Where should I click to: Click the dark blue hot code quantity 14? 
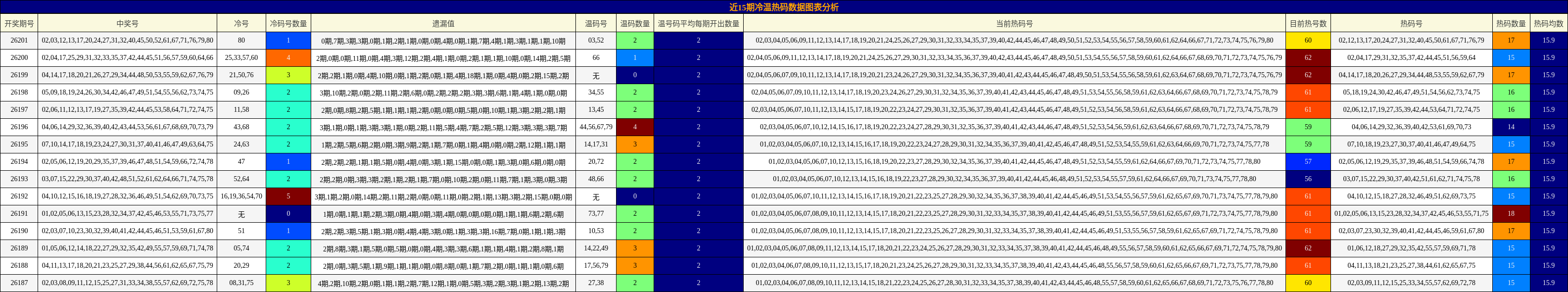pos(1511,127)
